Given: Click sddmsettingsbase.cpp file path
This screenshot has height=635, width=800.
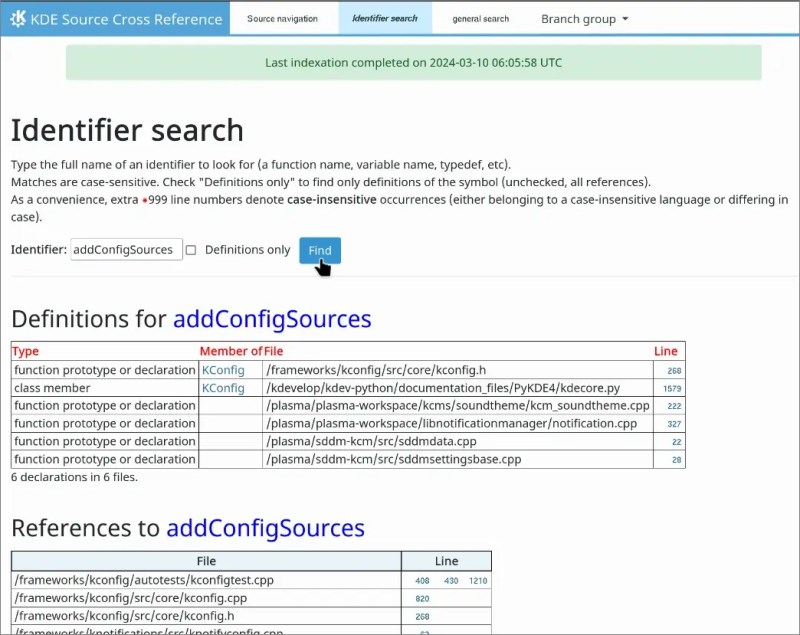Looking at the screenshot, I should pyautogui.click(x=393, y=459).
